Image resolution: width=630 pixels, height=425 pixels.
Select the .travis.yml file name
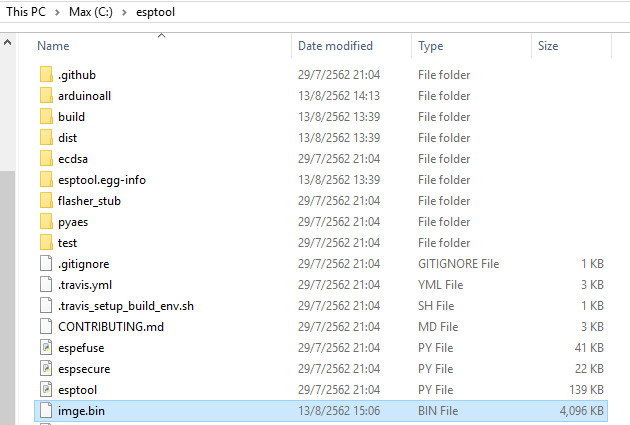click(85, 285)
